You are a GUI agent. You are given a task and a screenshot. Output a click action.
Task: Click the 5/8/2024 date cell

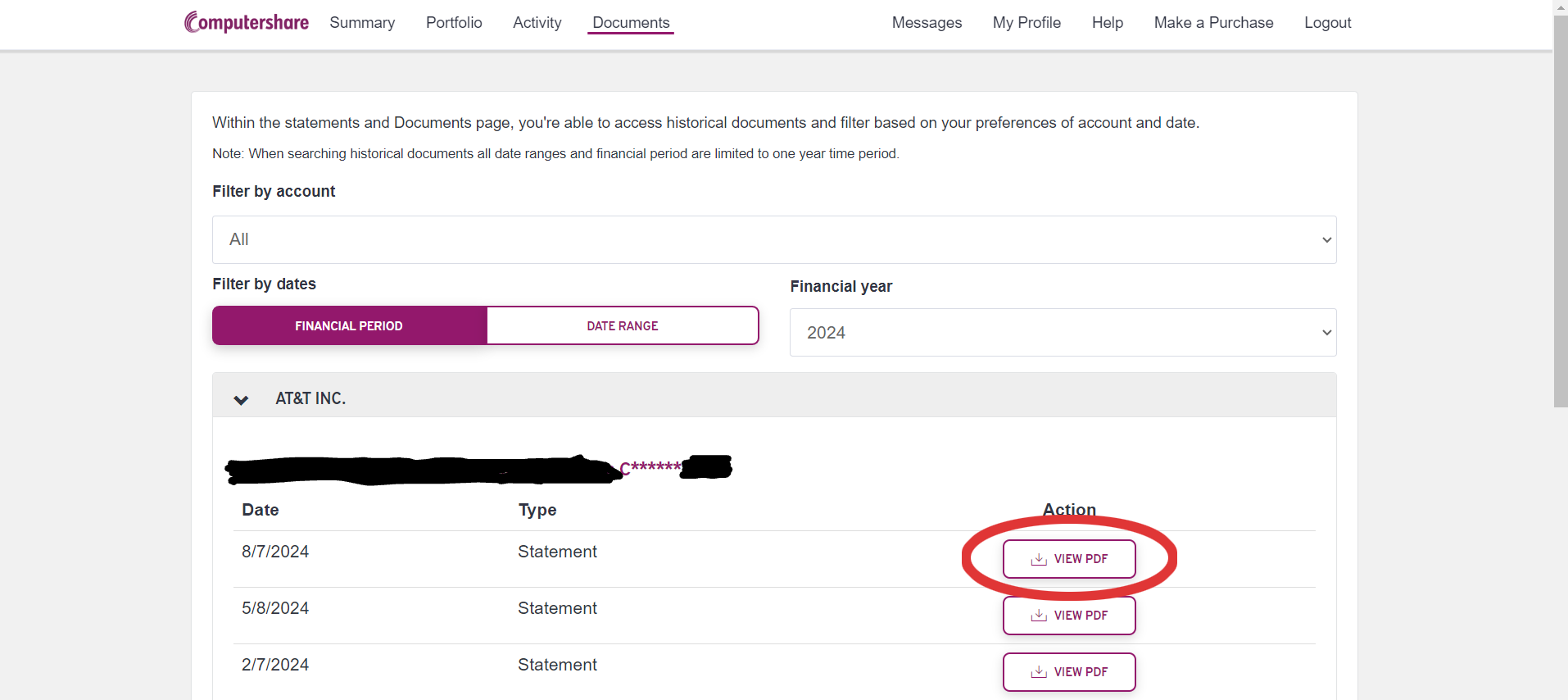click(x=275, y=608)
